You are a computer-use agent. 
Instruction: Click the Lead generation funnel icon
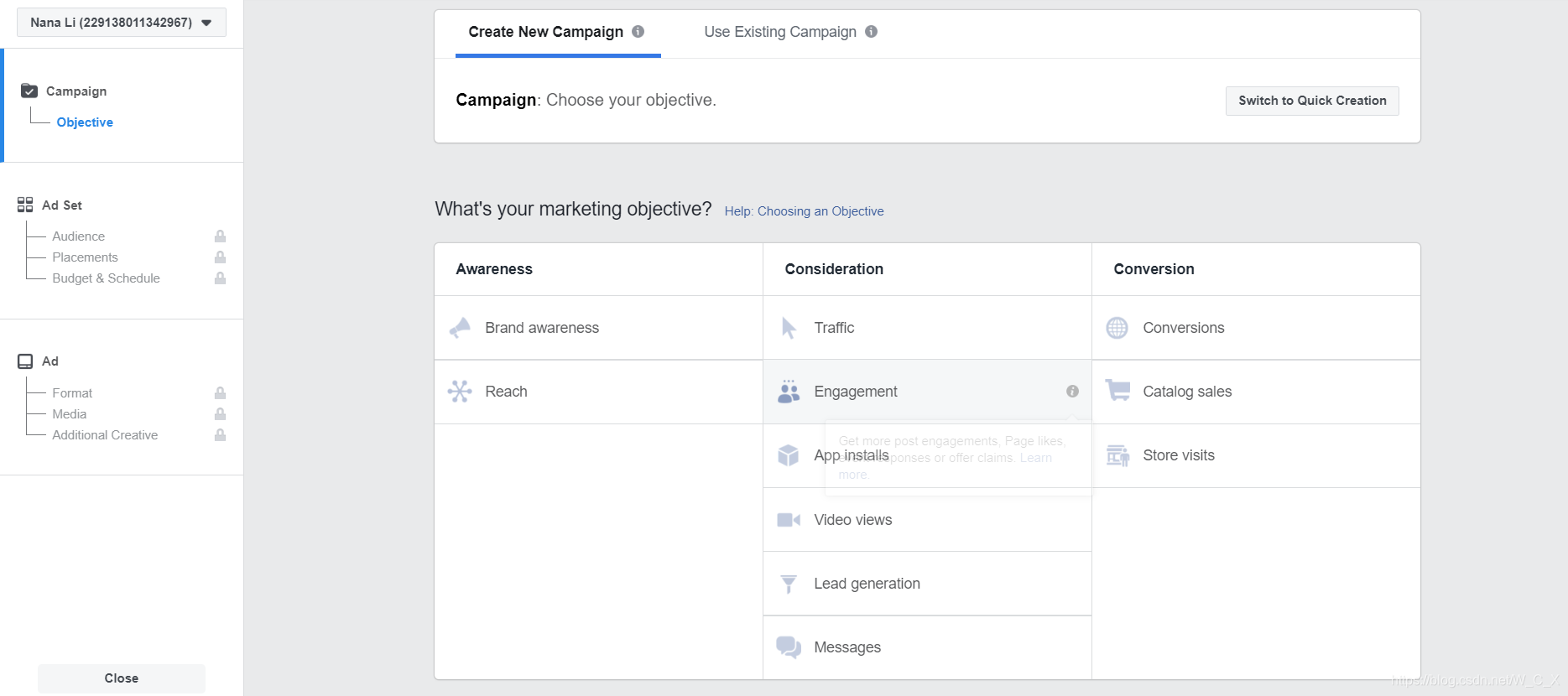coord(789,584)
